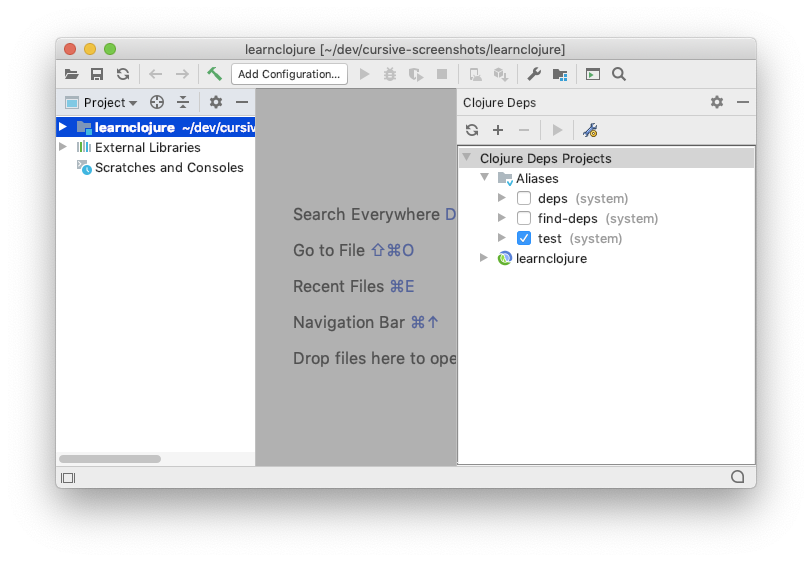Image resolution: width=812 pixels, height=562 pixels.
Task: Select the find-deps alias label
Action: [x=568, y=219]
